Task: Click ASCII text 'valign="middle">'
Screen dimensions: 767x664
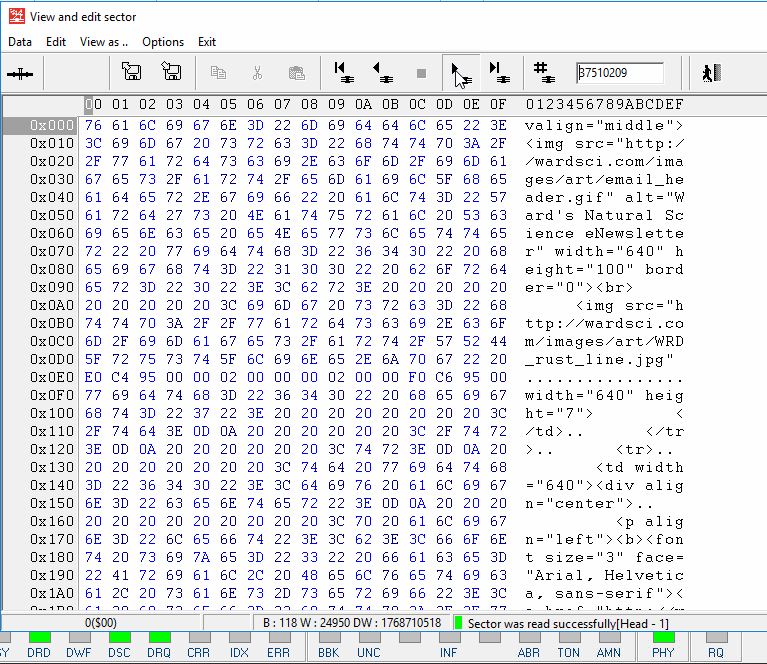Action: pyautogui.click(x=605, y=126)
